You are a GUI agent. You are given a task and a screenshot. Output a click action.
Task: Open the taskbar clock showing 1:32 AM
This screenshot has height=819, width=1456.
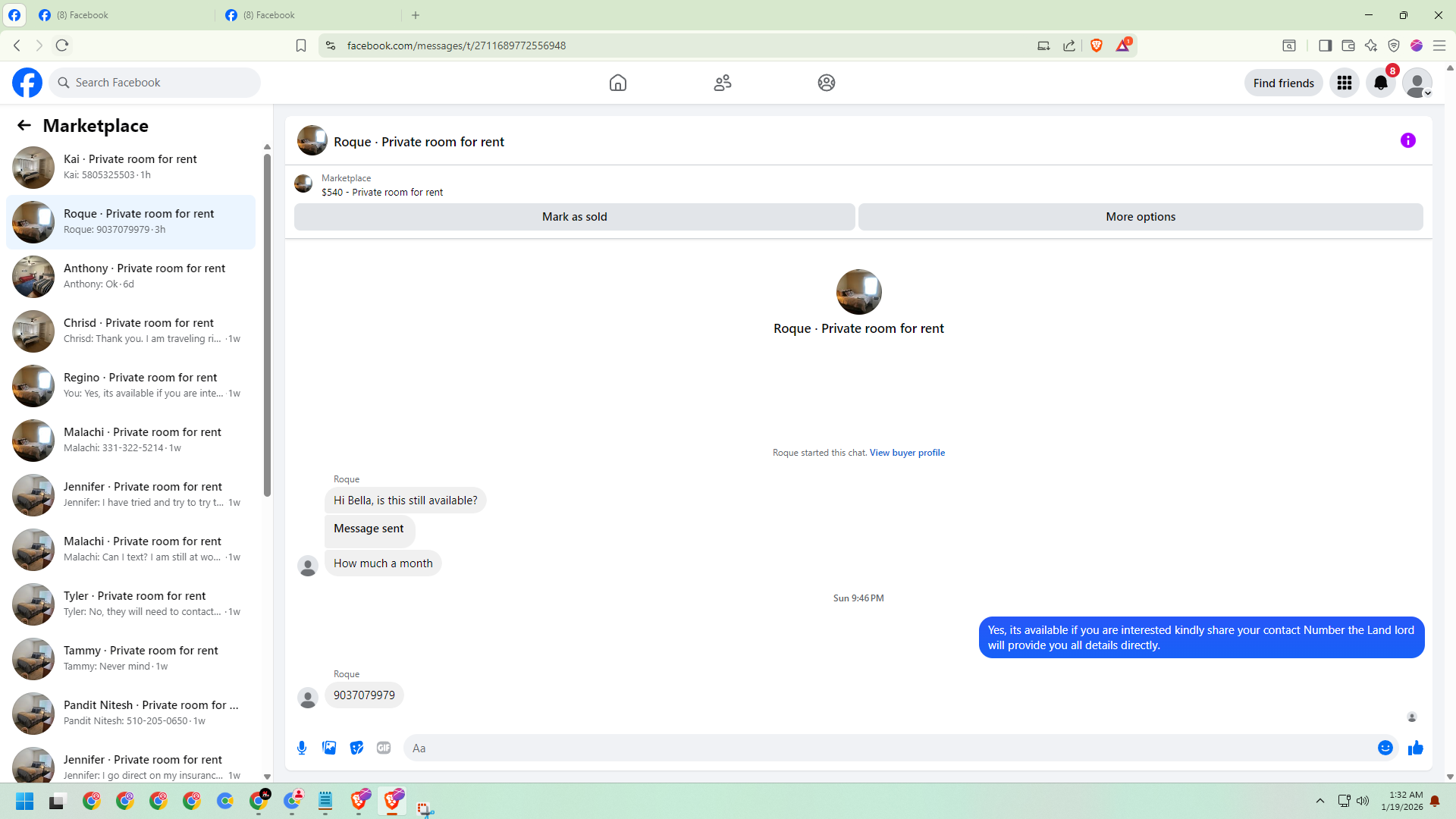click(x=1402, y=801)
